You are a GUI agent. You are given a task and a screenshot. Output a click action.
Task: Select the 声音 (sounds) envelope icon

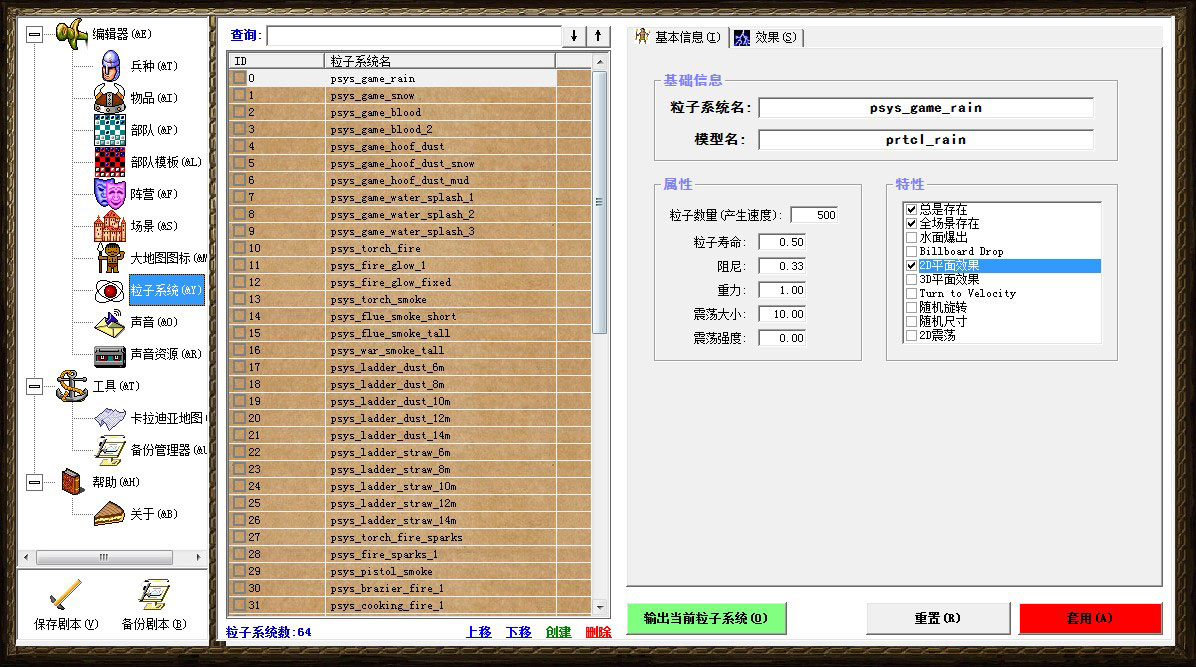coord(109,322)
